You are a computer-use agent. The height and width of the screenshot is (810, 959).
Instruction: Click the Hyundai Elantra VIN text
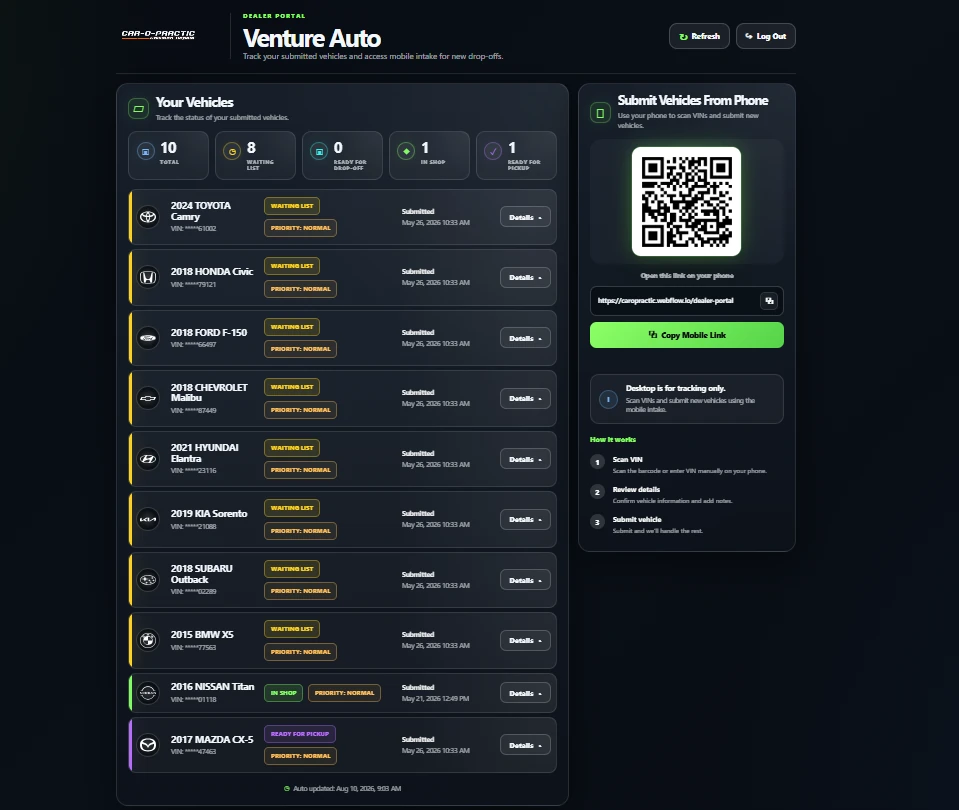pos(193,470)
